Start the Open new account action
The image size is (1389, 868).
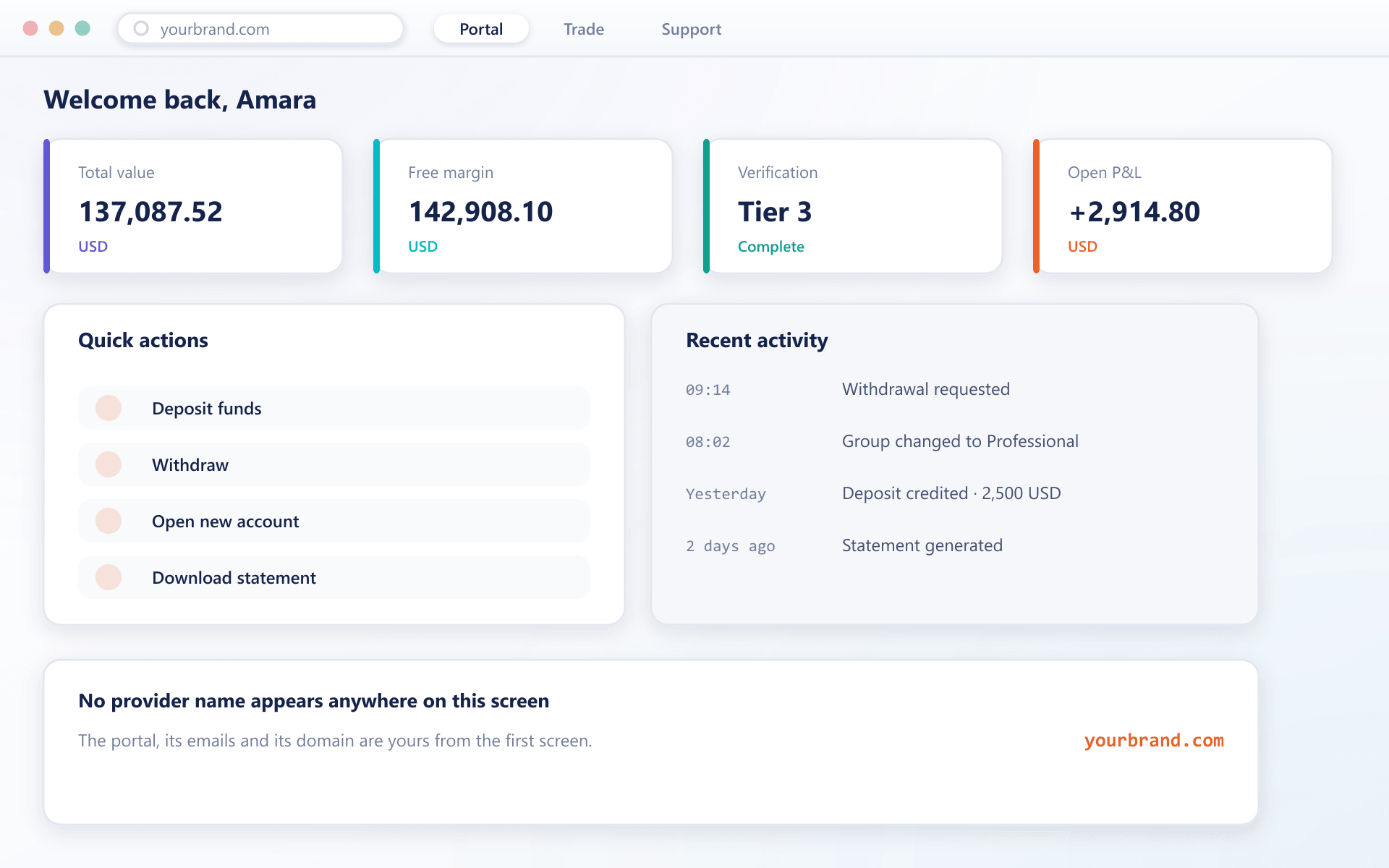[334, 521]
